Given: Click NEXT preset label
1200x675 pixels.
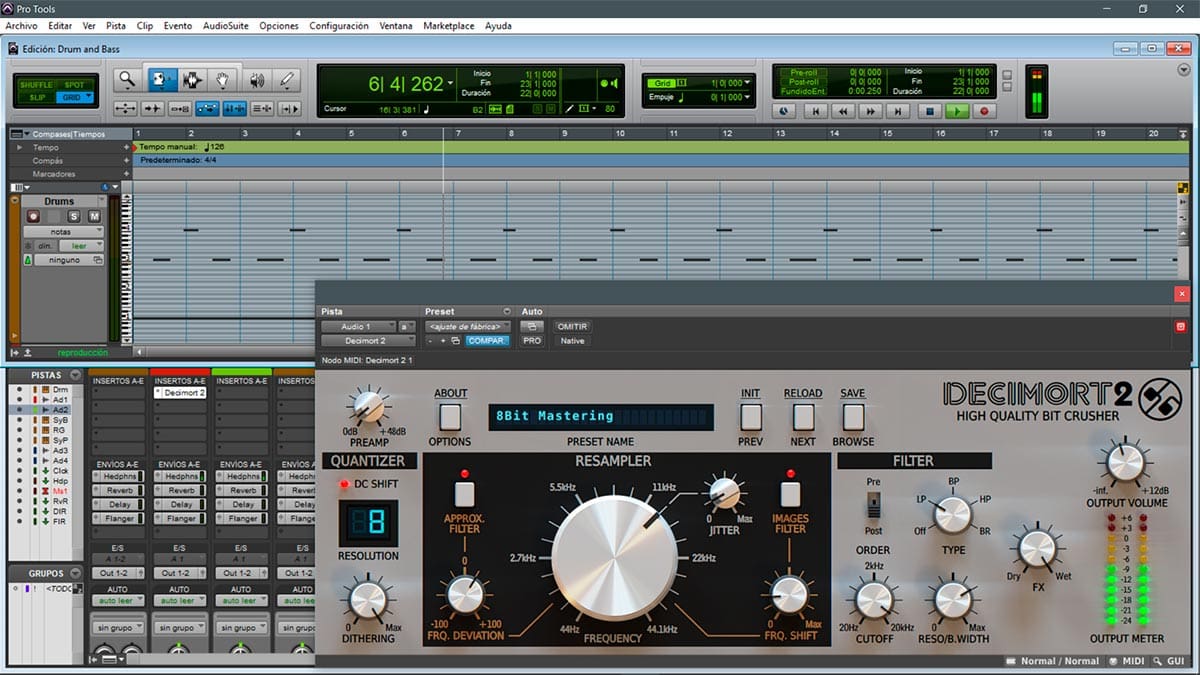Looking at the screenshot, I should [803, 441].
